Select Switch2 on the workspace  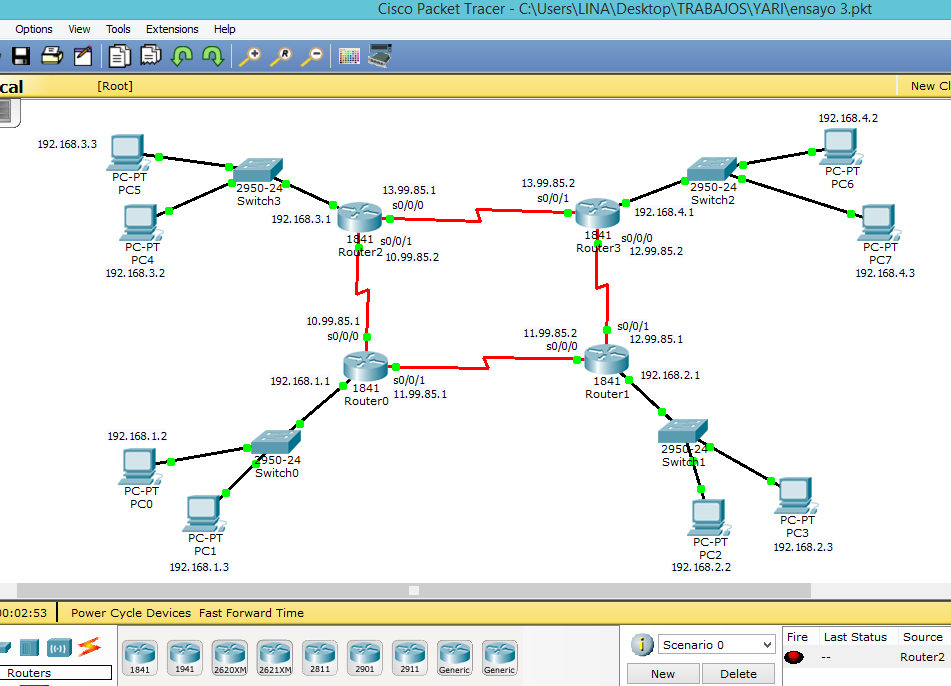pos(712,168)
